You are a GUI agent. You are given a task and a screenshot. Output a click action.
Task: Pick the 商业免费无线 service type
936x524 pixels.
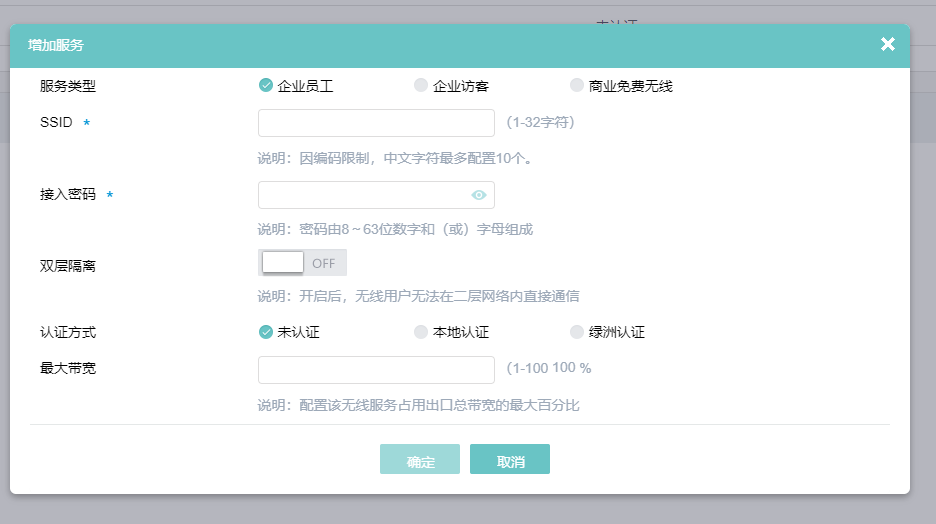point(577,86)
